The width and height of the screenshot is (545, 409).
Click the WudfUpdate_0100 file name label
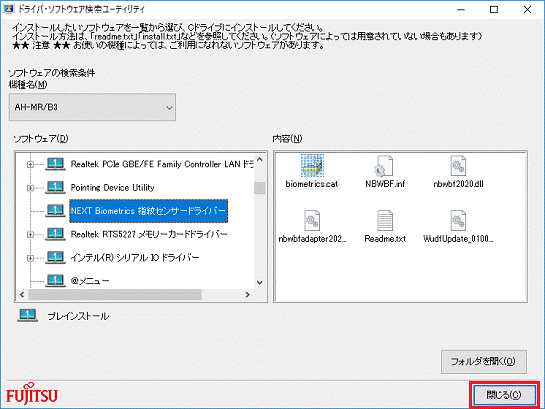coord(458,239)
